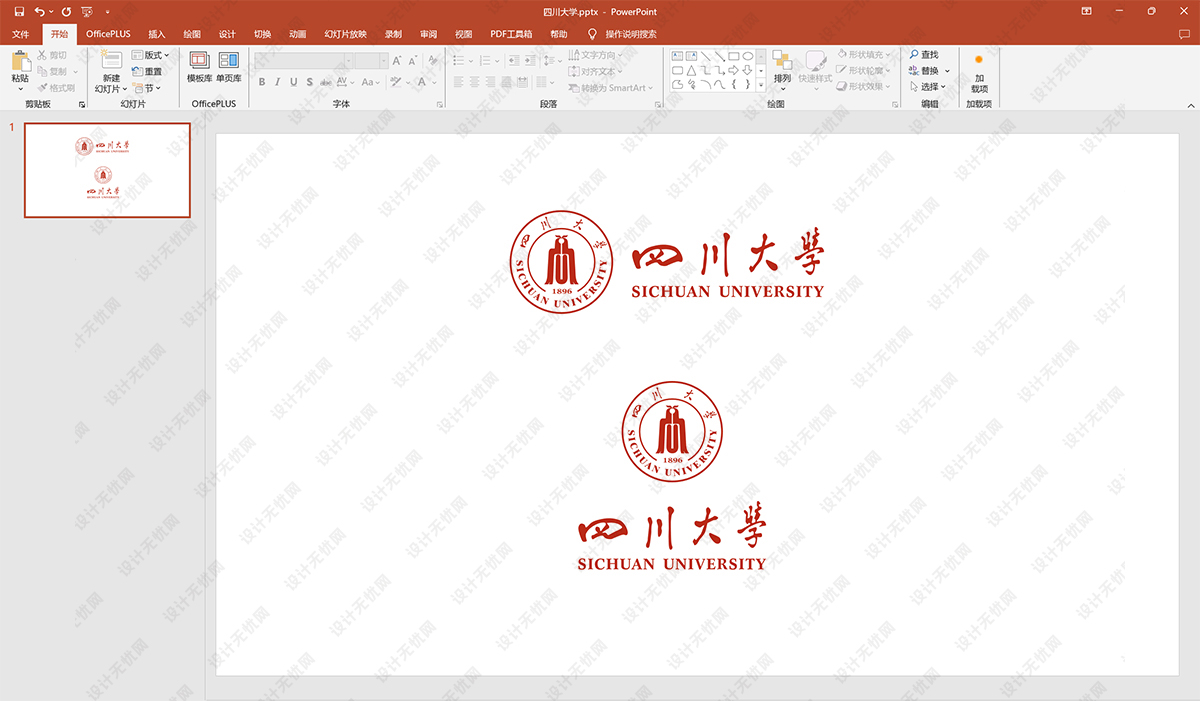Open Select (选择) dropdown
This screenshot has width=1200, height=701.
tap(927, 87)
